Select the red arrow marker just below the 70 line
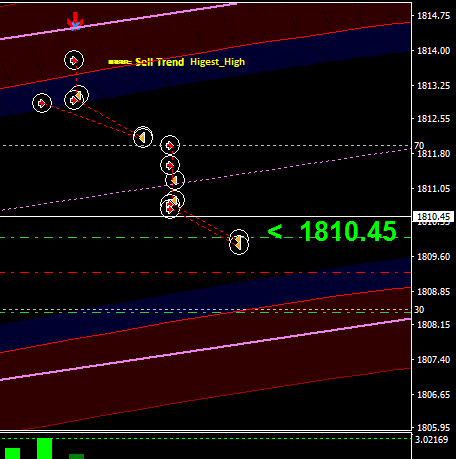Image resolution: width=456 pixels, height=459 pixels. coord(170,165)
